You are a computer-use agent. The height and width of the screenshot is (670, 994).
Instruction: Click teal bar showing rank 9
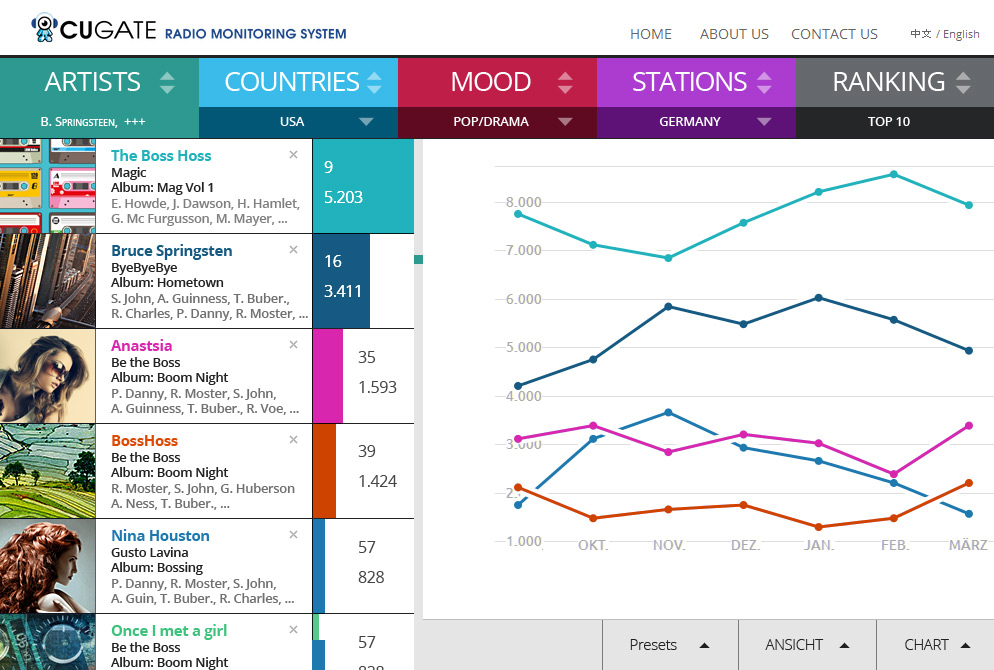(x=363, y=186)
